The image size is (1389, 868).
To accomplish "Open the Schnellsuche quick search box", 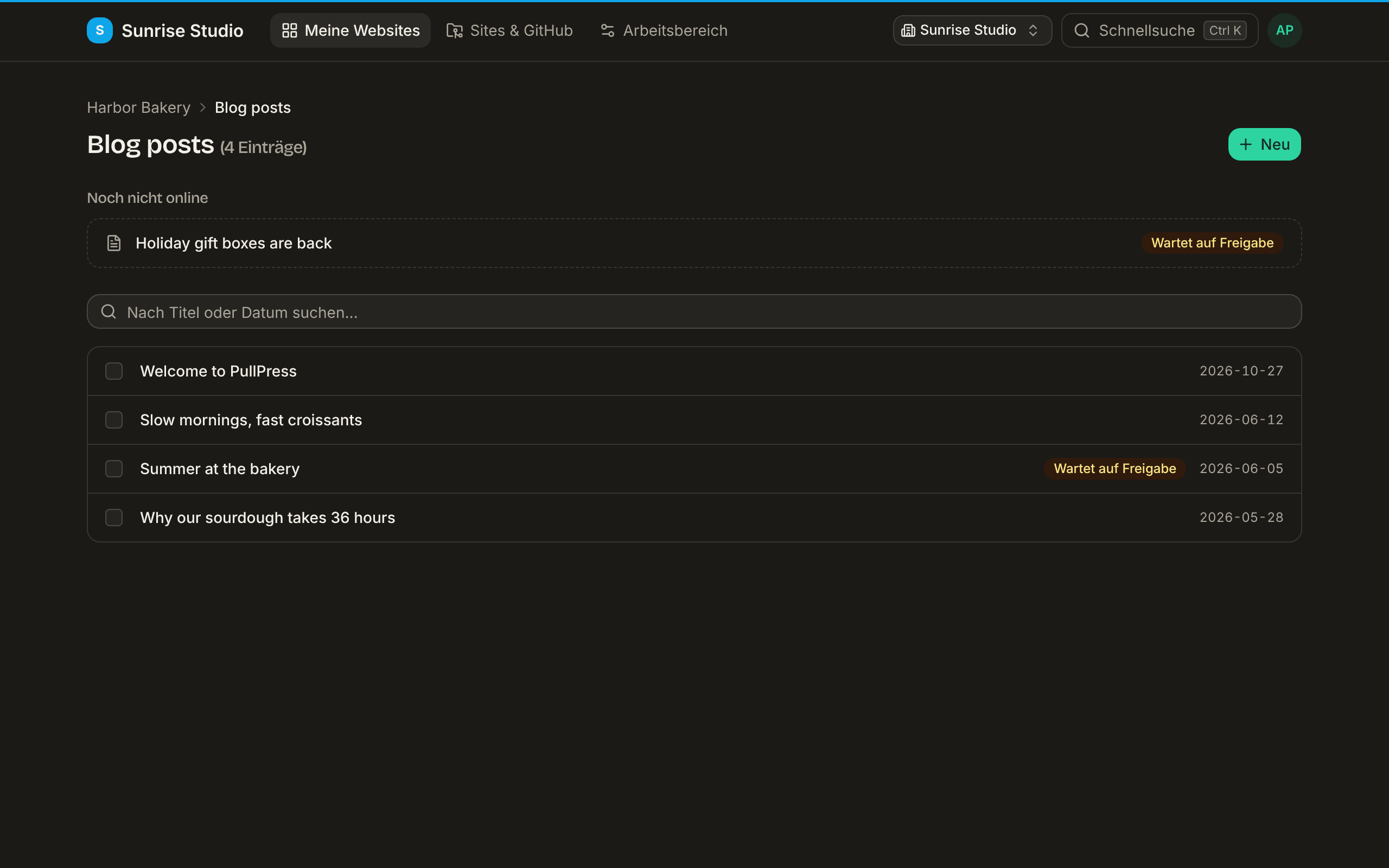I will click(x=1159, y=30).
